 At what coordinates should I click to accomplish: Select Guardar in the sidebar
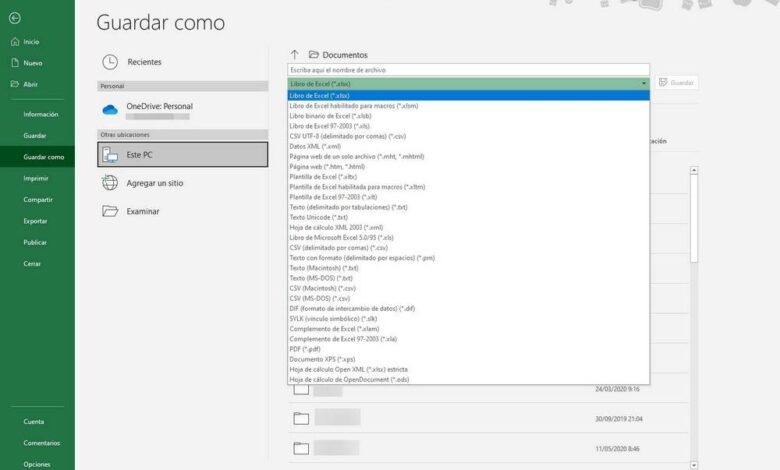tap(35, 136)
